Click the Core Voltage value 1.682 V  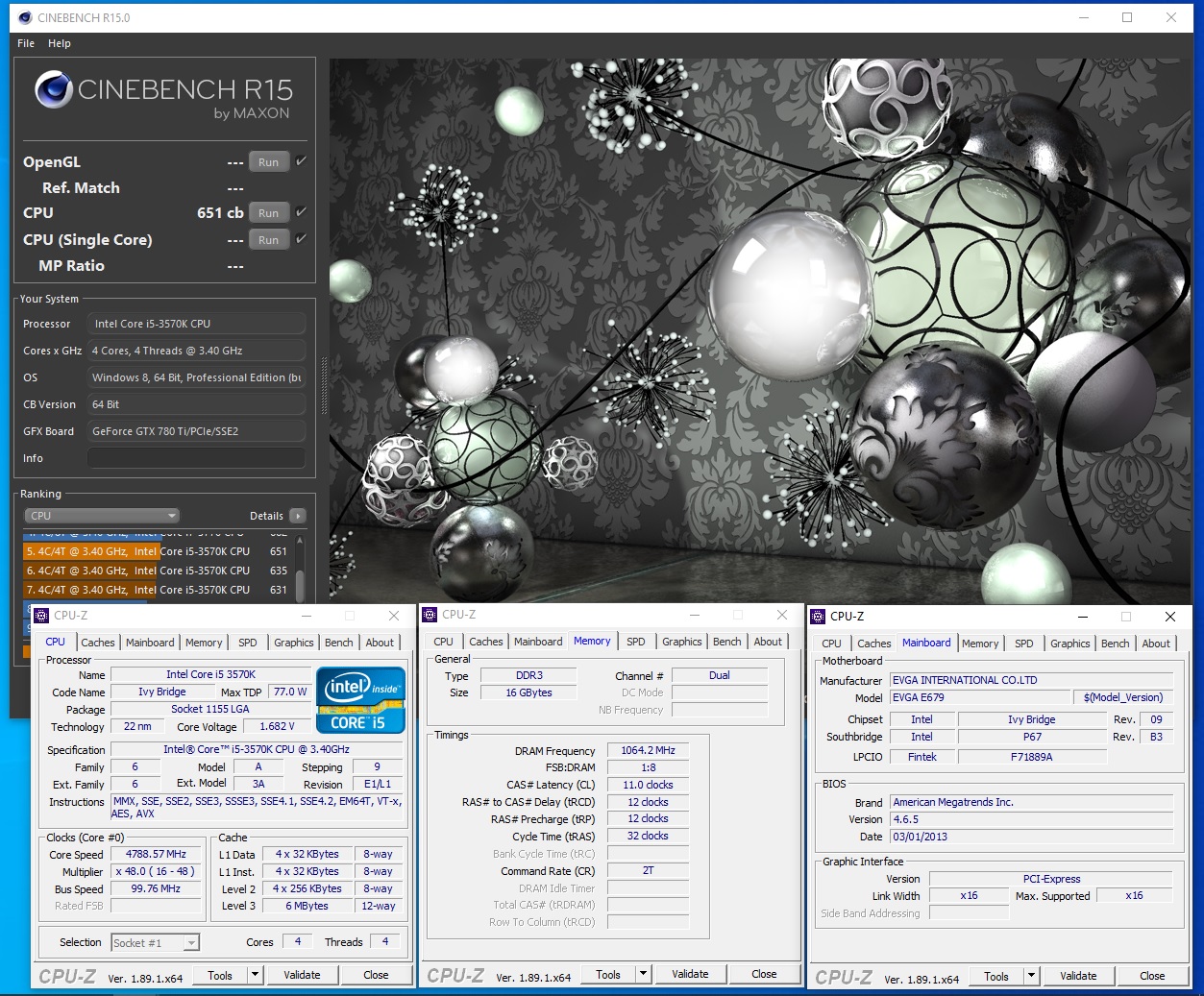[277, 726]
